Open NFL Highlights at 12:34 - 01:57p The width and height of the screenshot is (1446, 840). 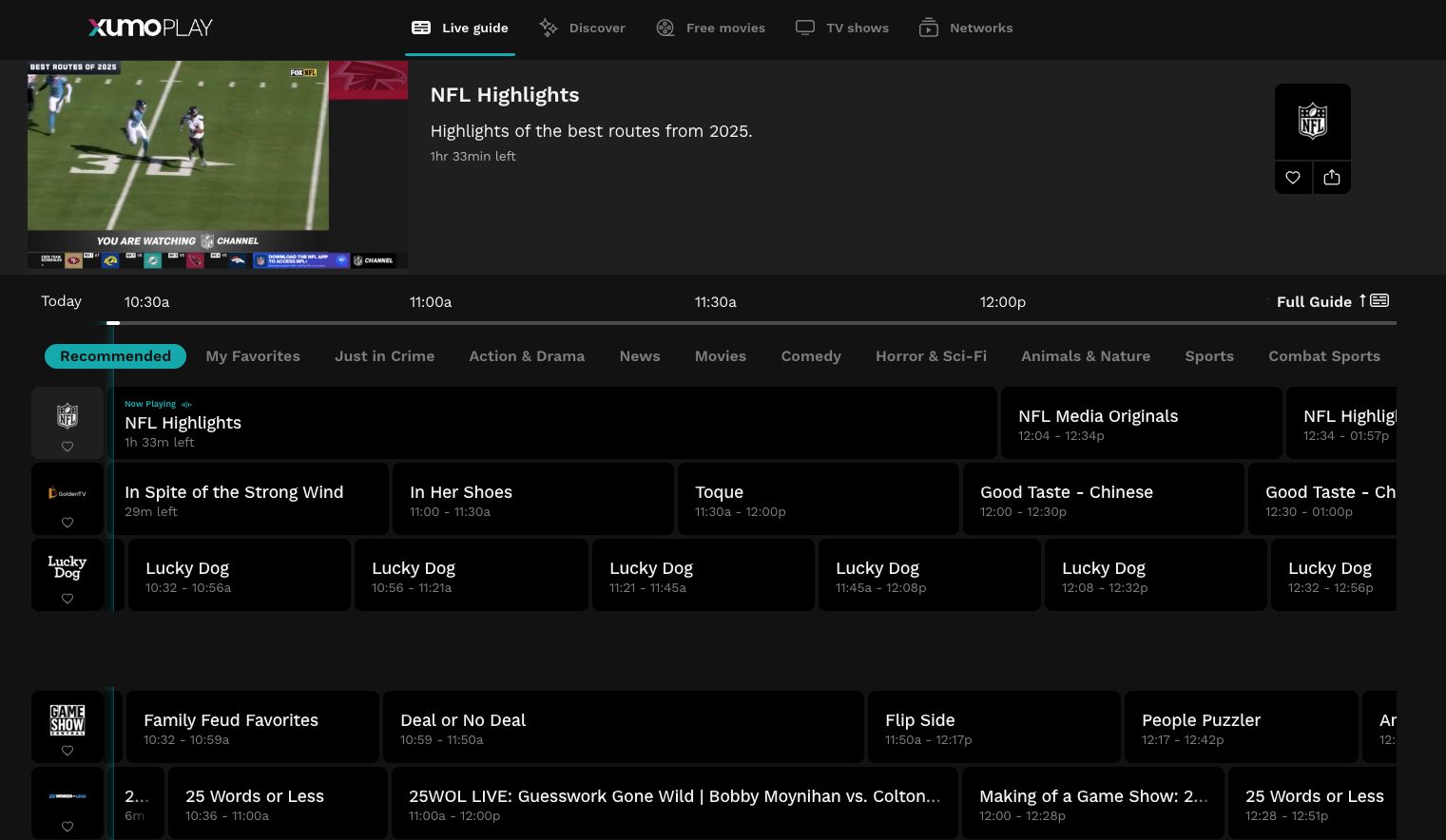[1341, 423]
